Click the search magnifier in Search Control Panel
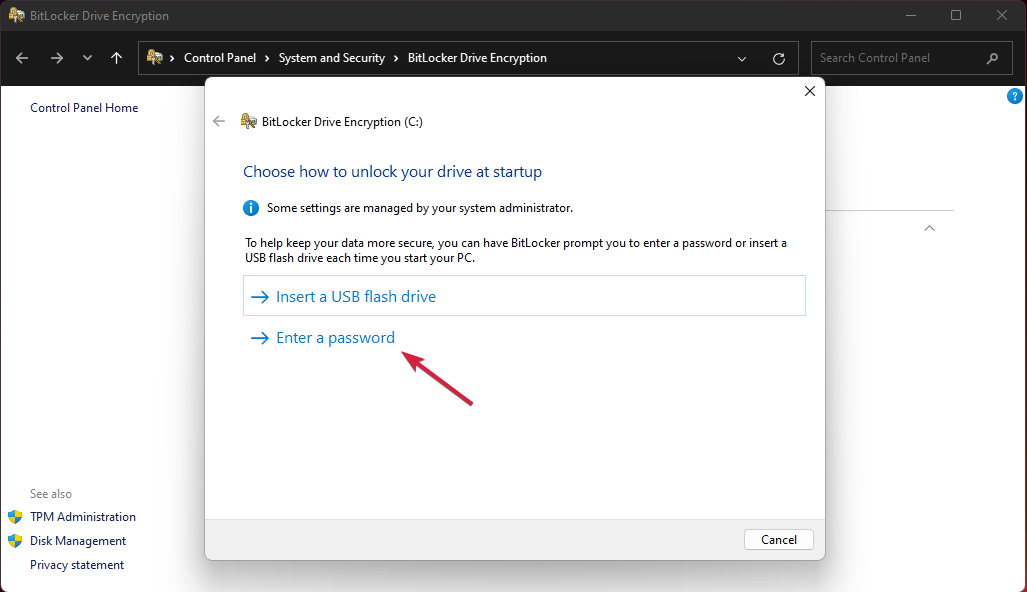1027x592 pixels. coord(991,57)
